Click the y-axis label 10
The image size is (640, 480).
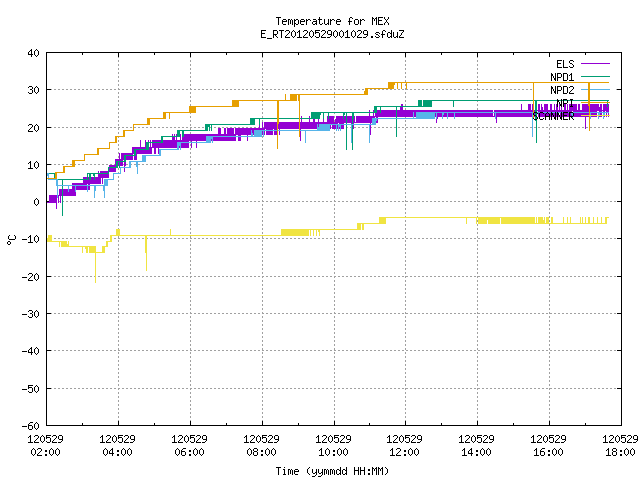tap(33, 165)
